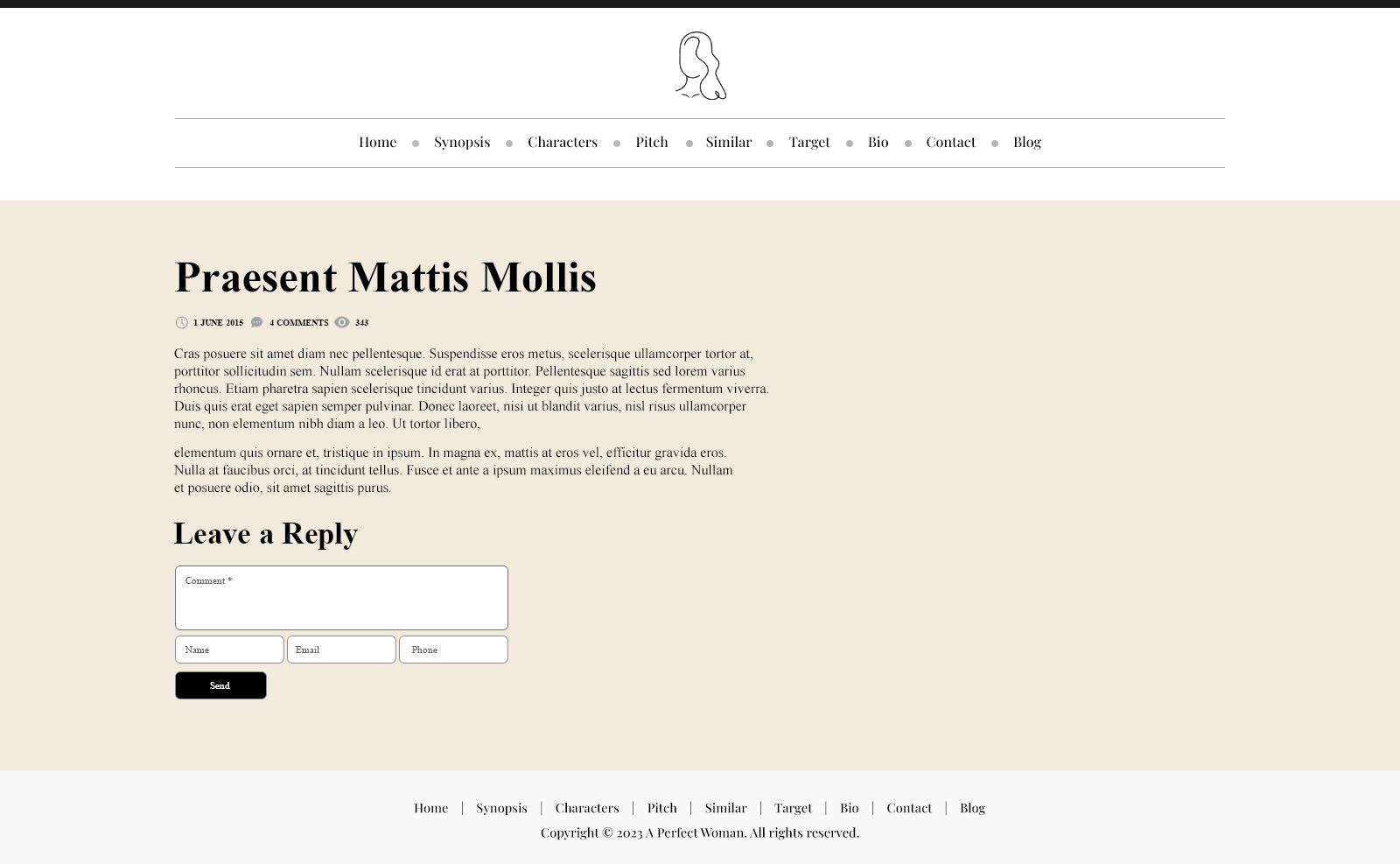Open the Similar link in the footer

(x=725, y=808)
